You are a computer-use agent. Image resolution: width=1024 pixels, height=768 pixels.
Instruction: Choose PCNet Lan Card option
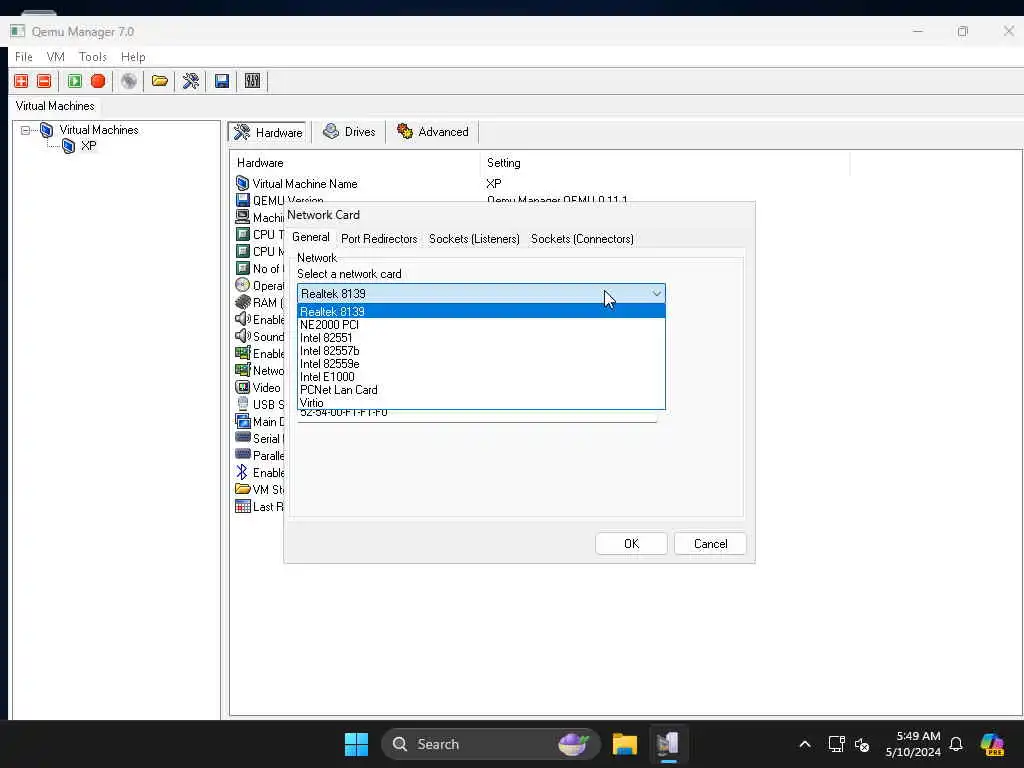481,390
